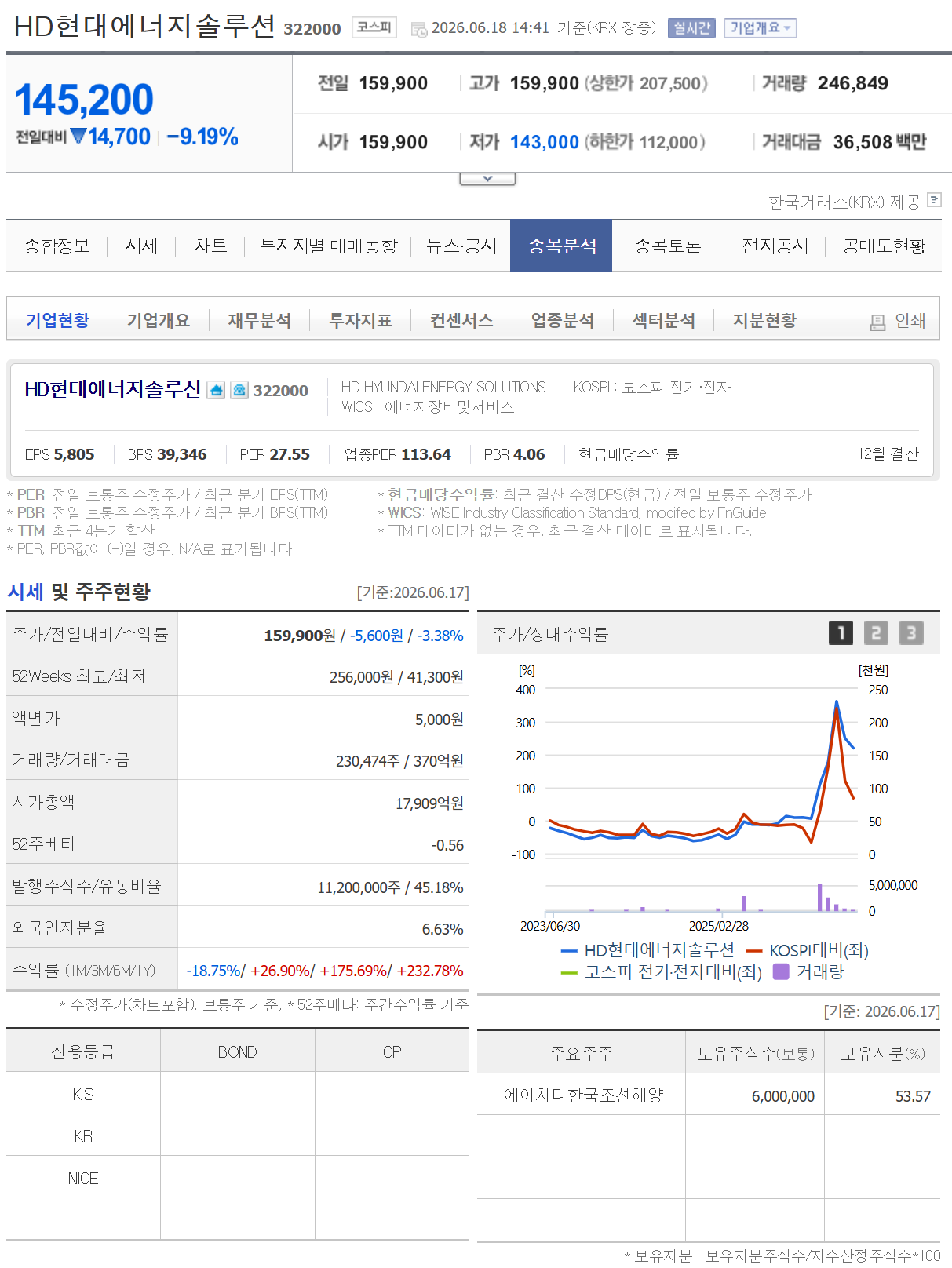The width and height of the screenshot is (952, 1268).
Task: Open the 뉴스·공시 tab
Action: click(x=461, y=246)
